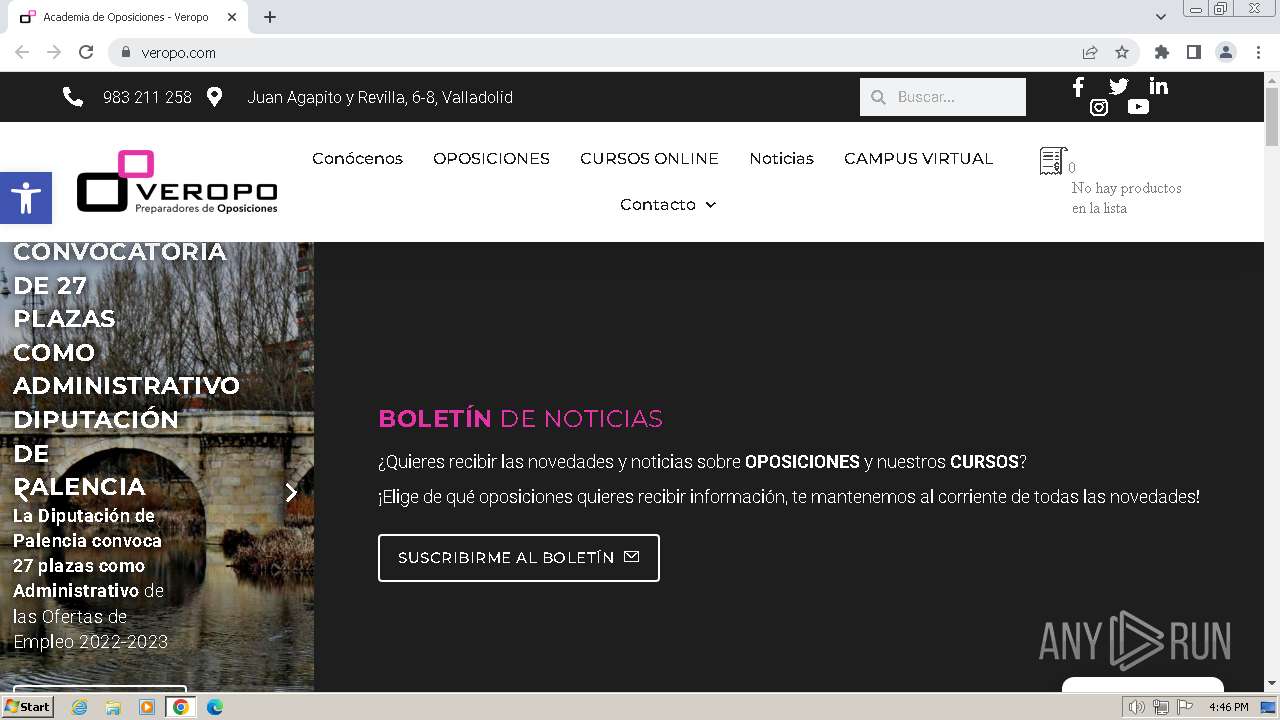
Task: Click phone number 983 211 258
Action: [x=147, y=97]
